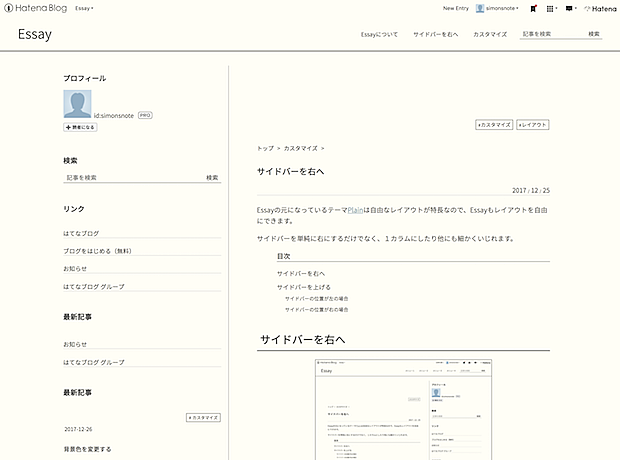Click the small user avatar in header
Screen dimensions: 620x460
click(480, 8)
